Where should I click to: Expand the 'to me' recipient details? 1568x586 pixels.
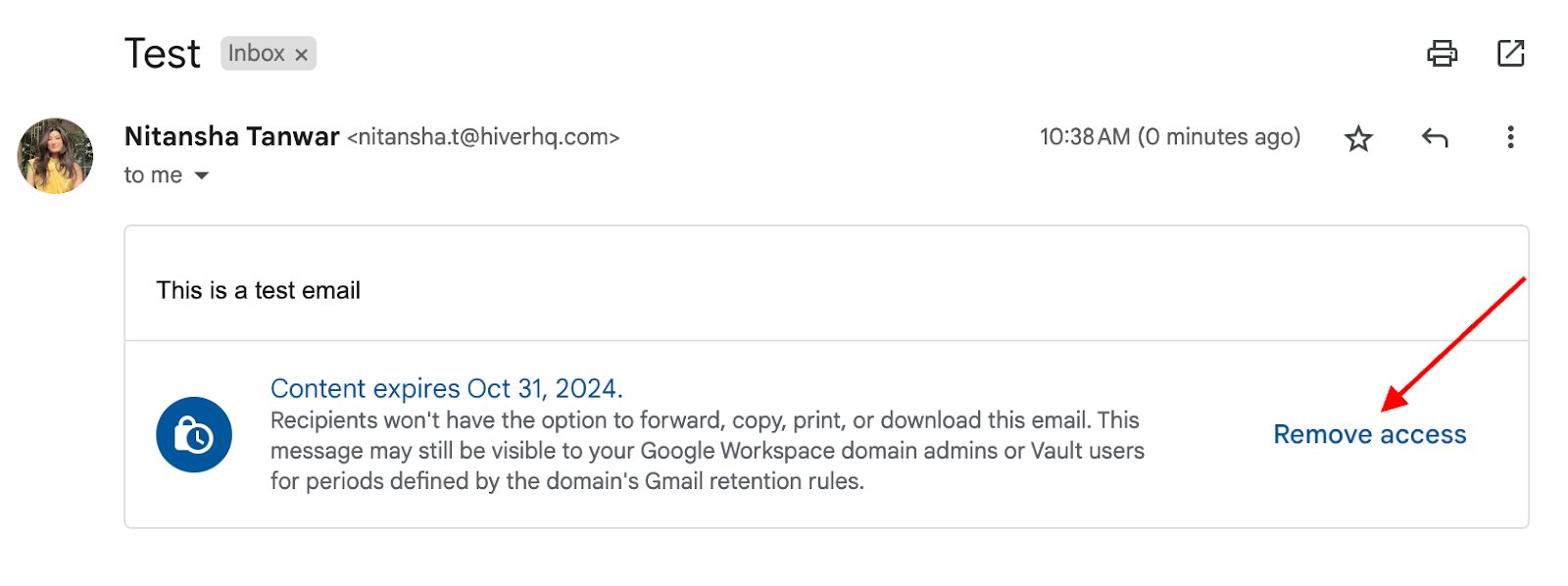tap(152, 175)
